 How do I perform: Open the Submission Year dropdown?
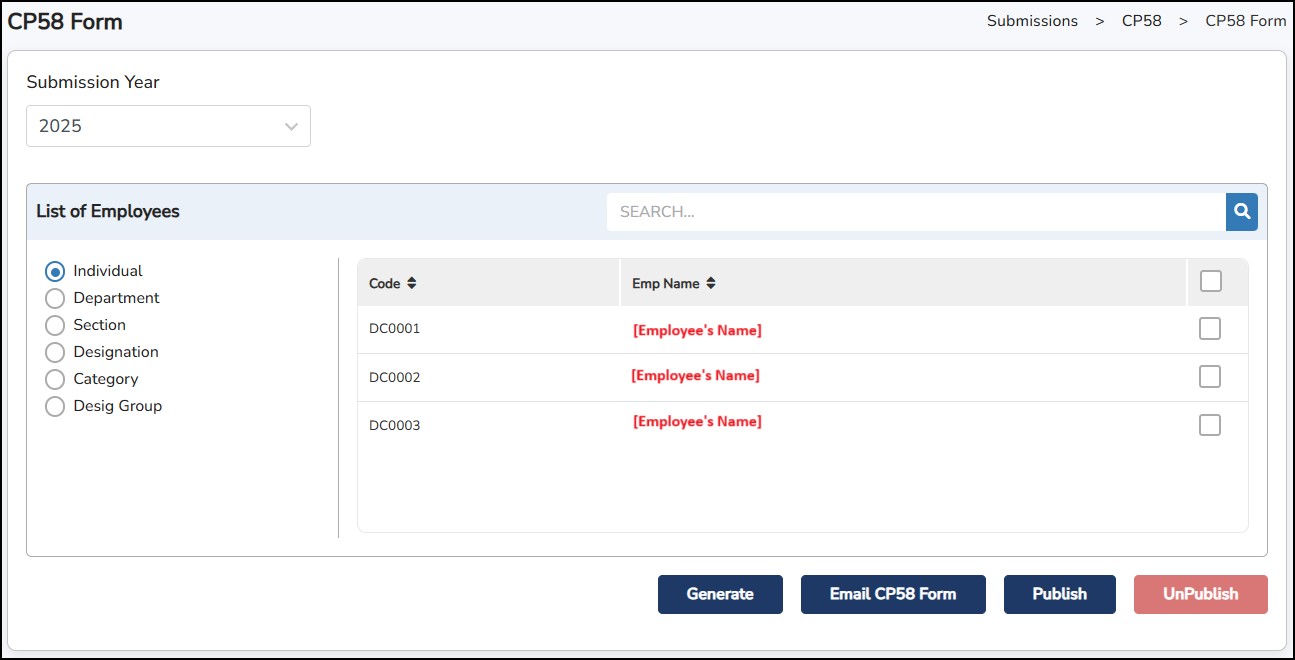pyautogui.click(x=168, y=126)
